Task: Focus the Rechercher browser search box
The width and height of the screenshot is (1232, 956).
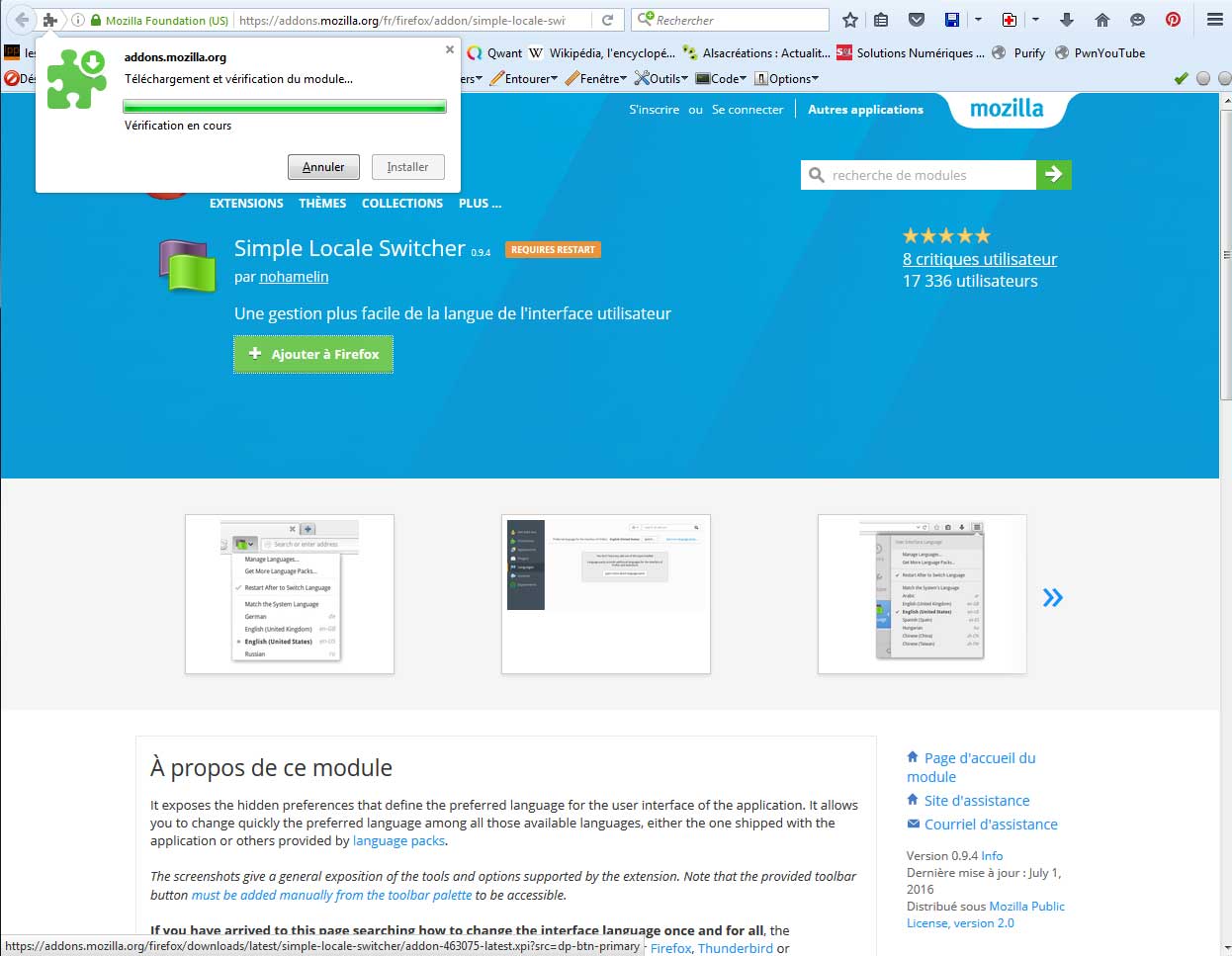Action: point(730,20)
